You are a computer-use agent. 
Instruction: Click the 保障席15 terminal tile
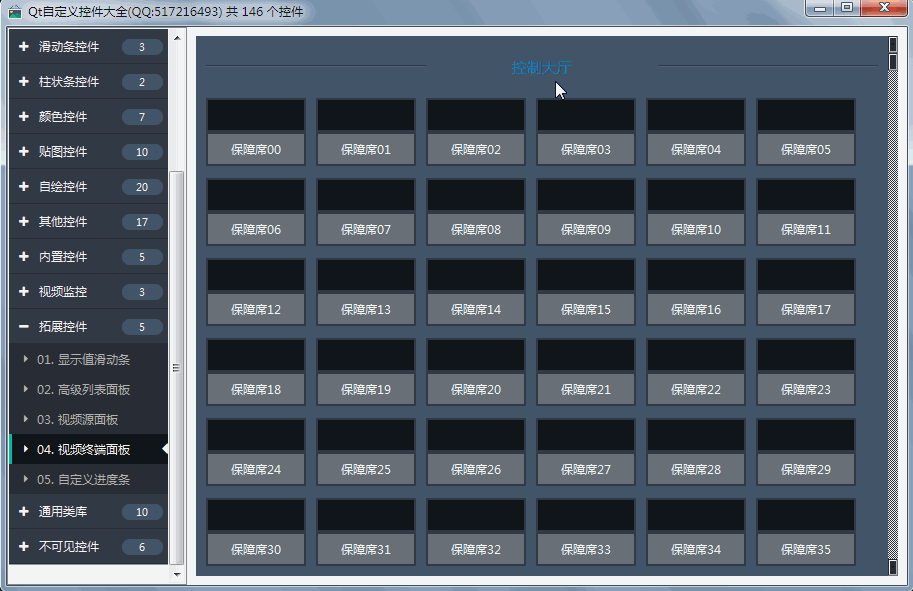click(586, 291)
